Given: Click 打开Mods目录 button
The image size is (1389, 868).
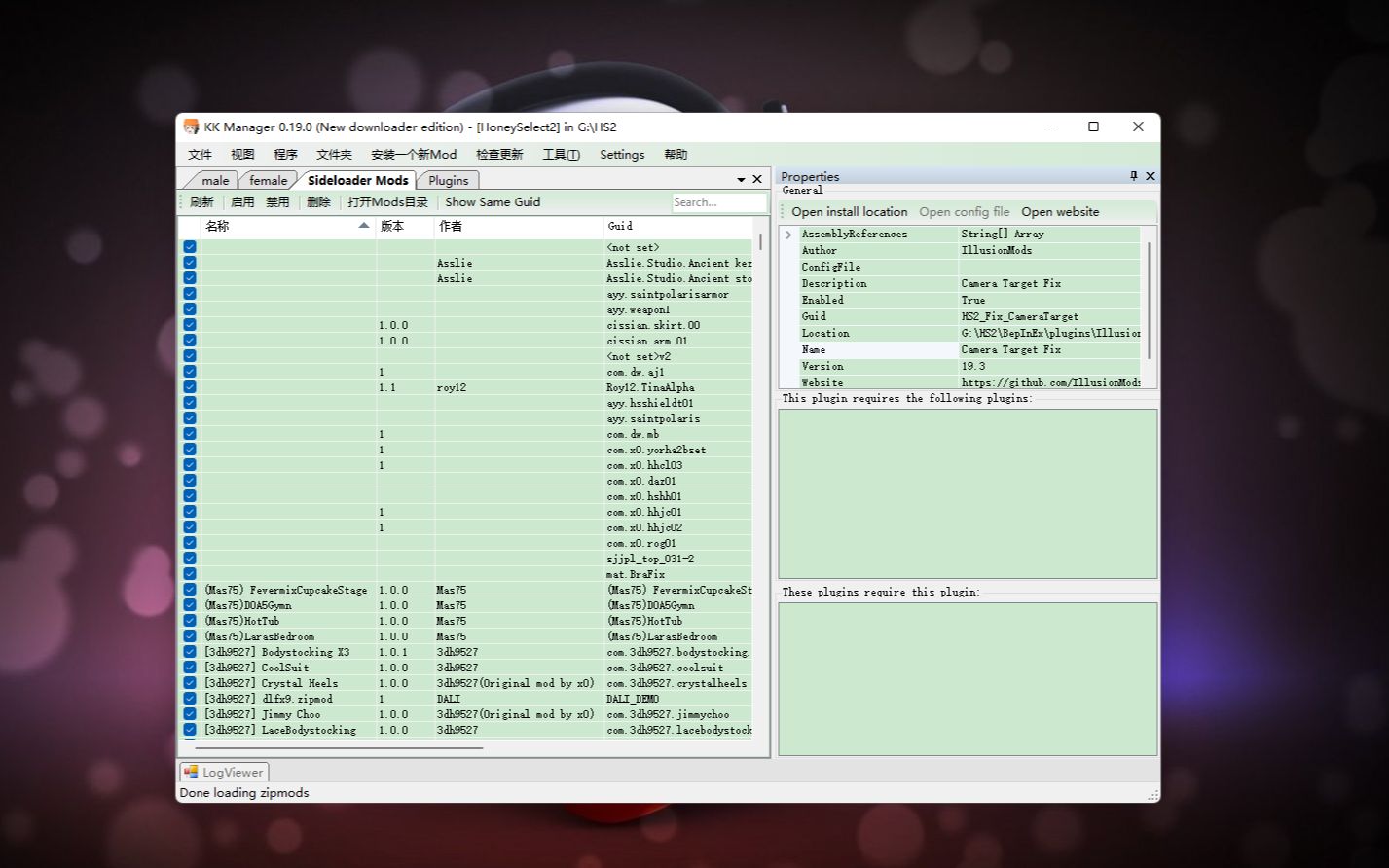Looking at the screenshot, I should tap(387, 202).
